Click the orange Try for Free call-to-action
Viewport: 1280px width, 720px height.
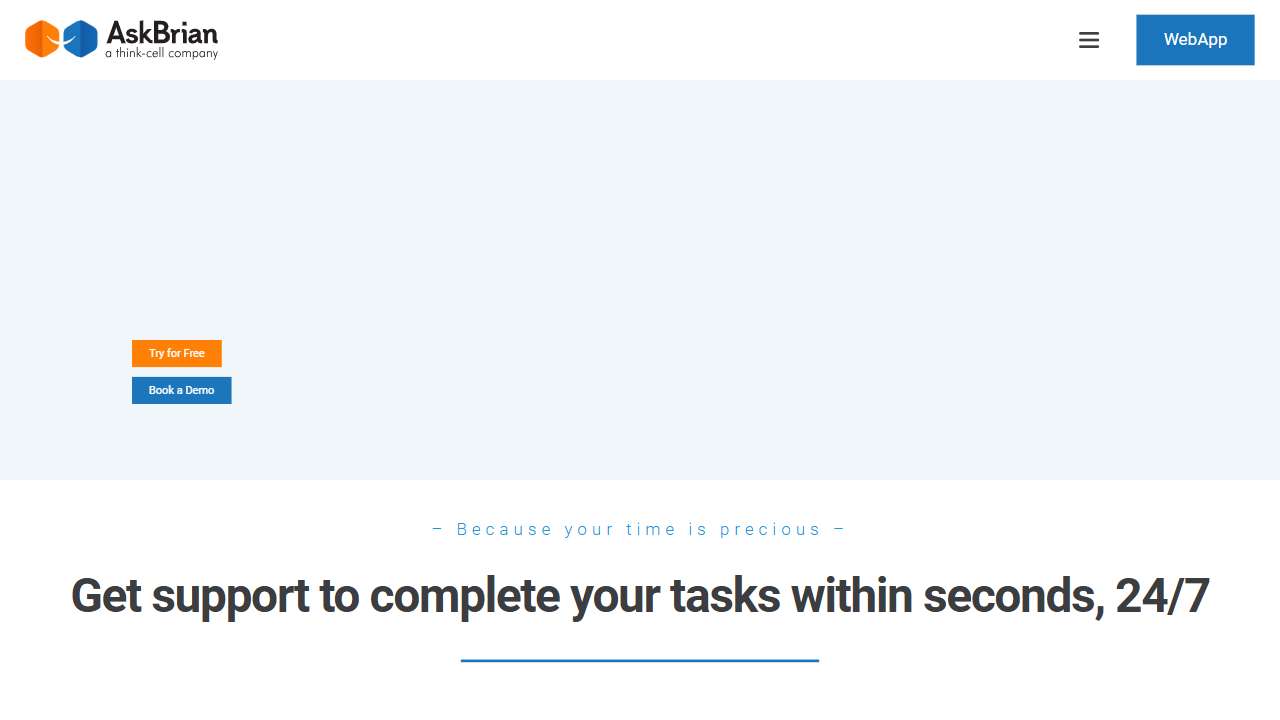(x=176, y=353)
